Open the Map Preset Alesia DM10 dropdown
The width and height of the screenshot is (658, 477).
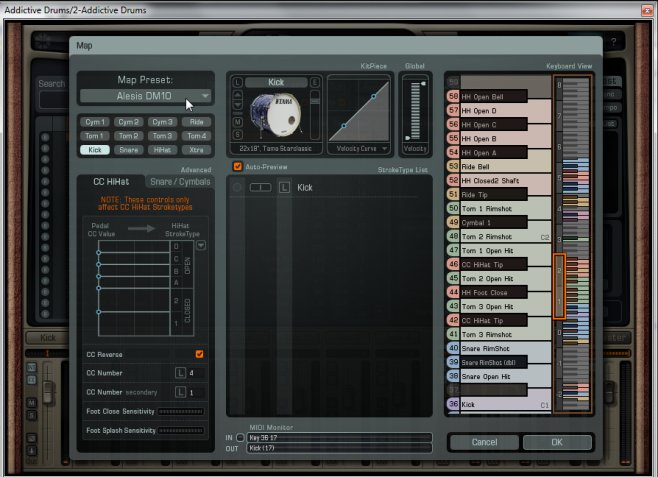[145, 96]
